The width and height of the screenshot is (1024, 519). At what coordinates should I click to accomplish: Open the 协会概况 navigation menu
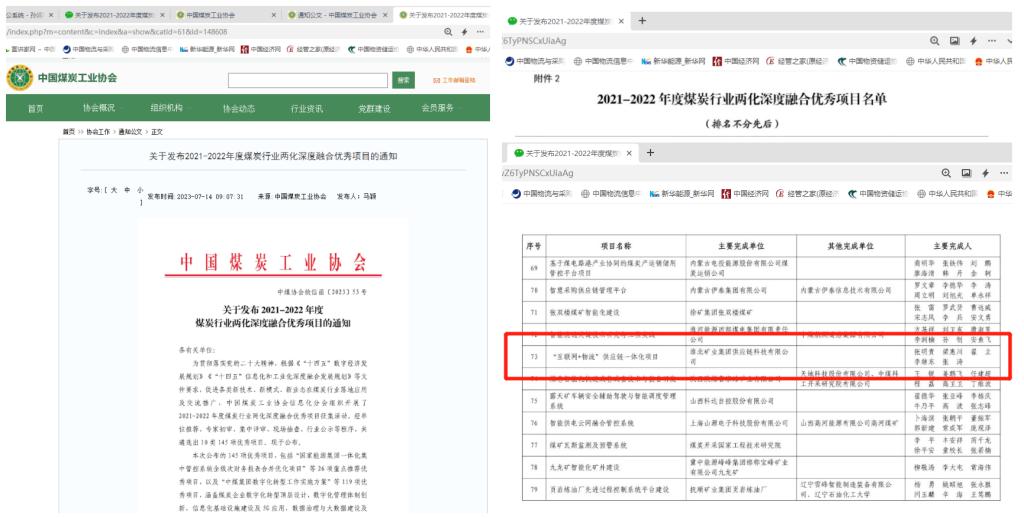99,108
